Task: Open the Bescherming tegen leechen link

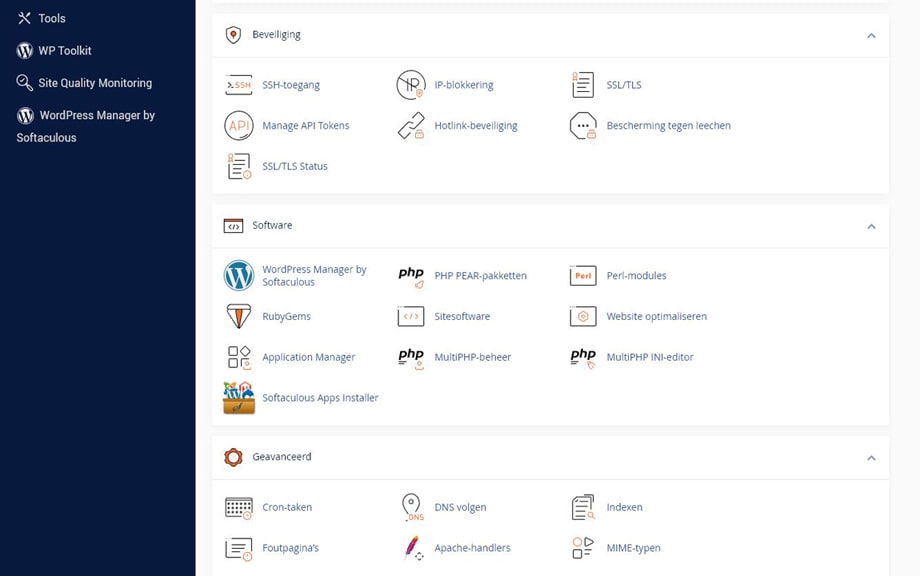Action: pos(668,126)
